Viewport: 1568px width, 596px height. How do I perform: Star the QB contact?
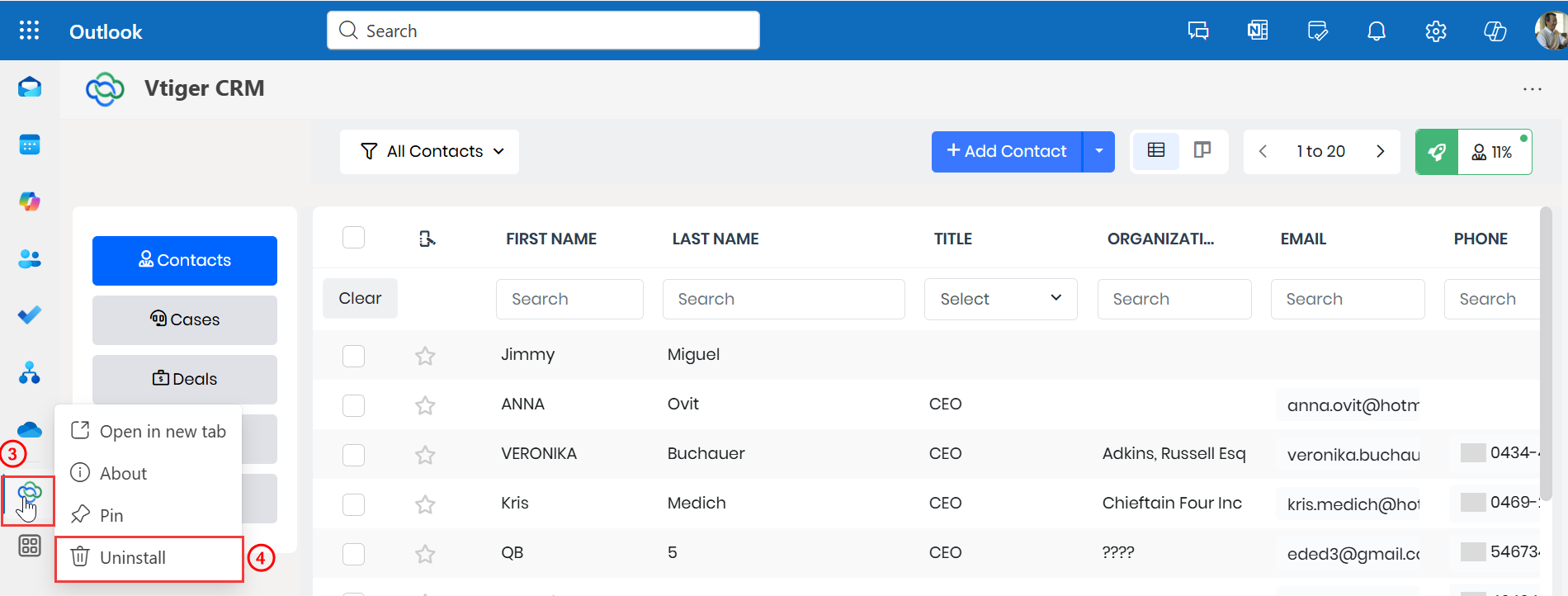click(x=425, y=554)
